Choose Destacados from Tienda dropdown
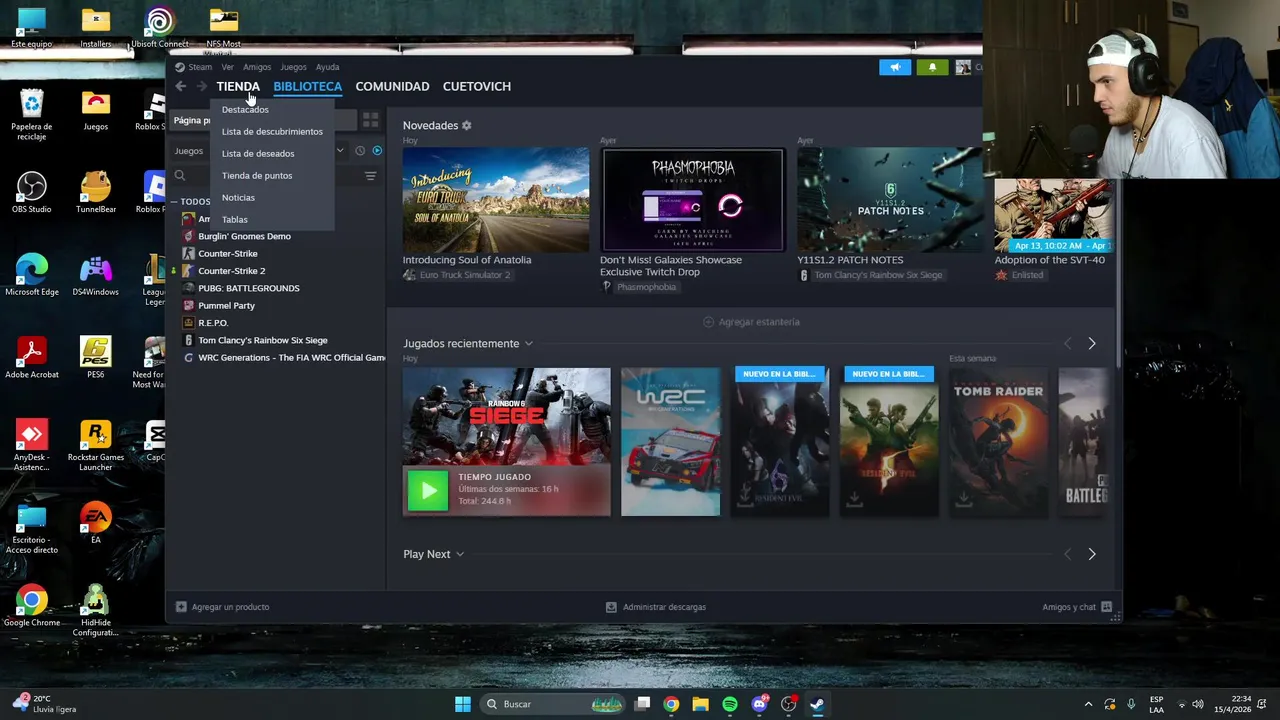This screenshot has width=1280, height=720. tap(245, 110)
